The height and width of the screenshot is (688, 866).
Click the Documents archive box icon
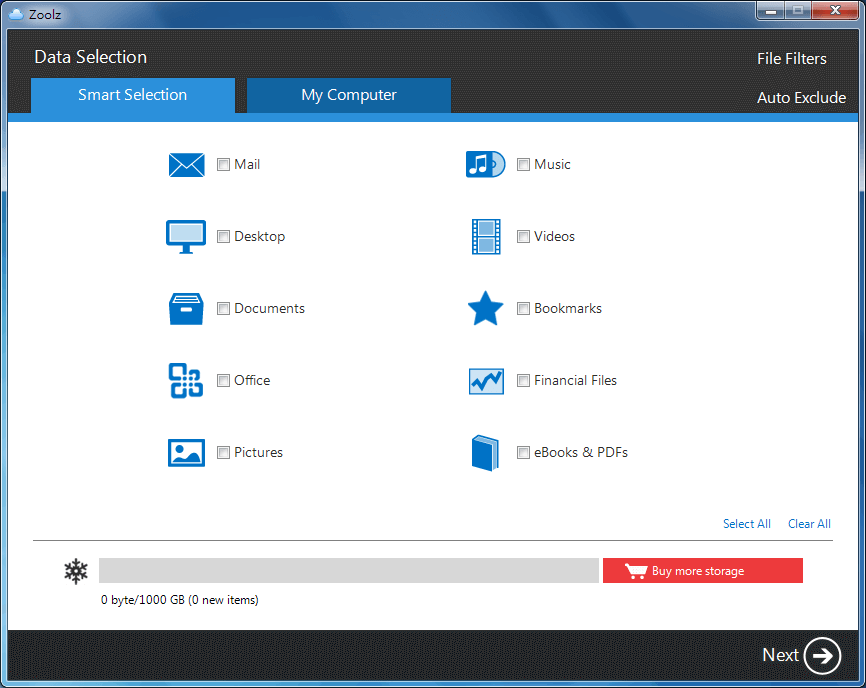coord(186,309)
